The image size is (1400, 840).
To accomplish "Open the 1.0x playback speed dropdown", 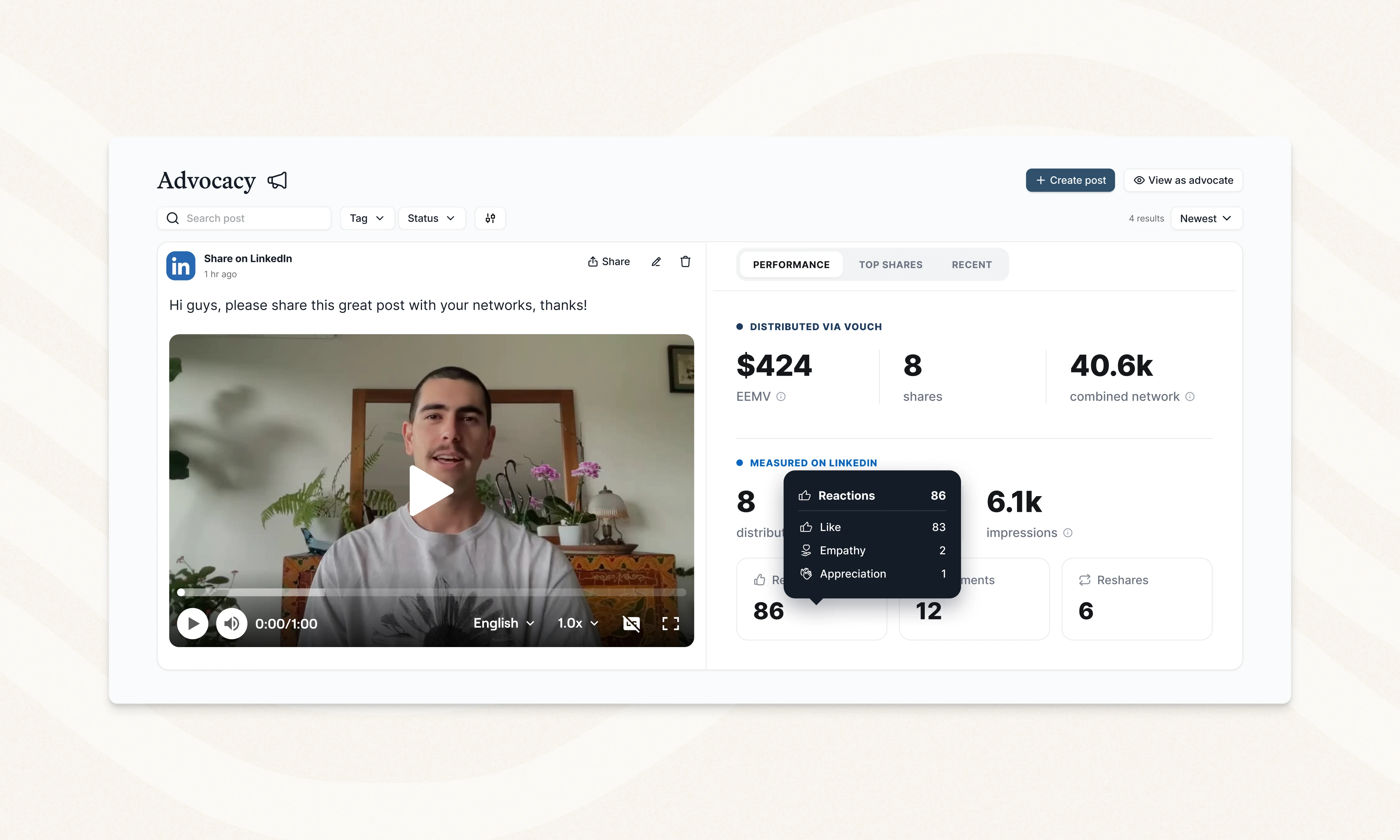I will click(578, 623).
